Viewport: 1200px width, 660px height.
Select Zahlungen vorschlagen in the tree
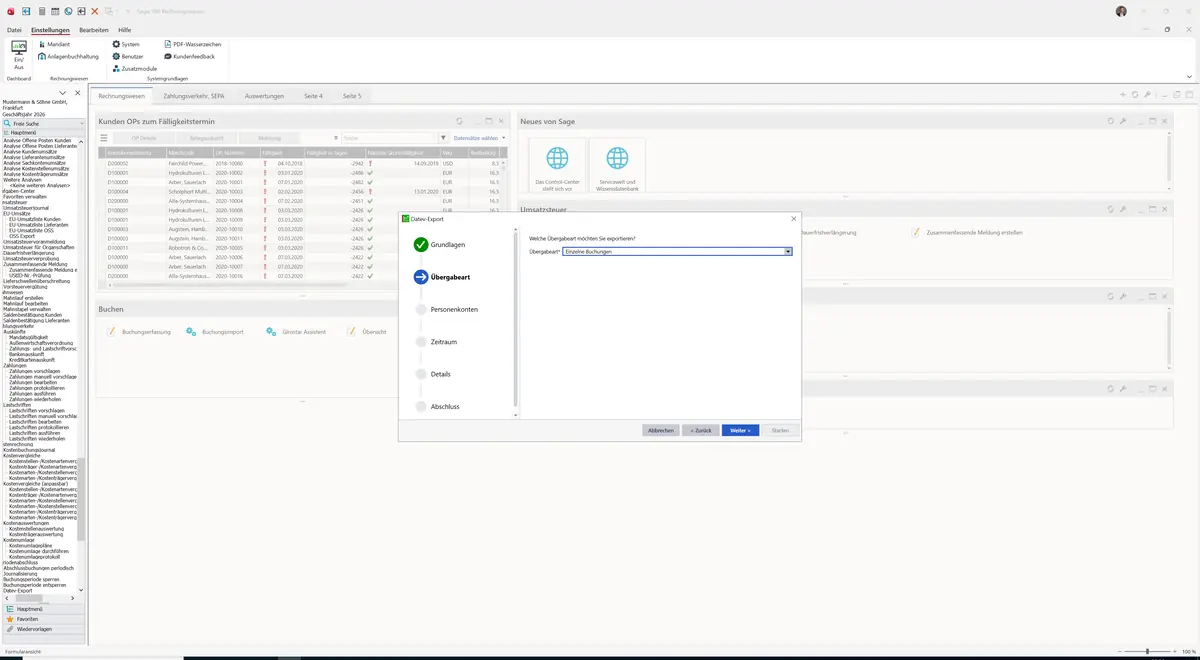(37, 371)
